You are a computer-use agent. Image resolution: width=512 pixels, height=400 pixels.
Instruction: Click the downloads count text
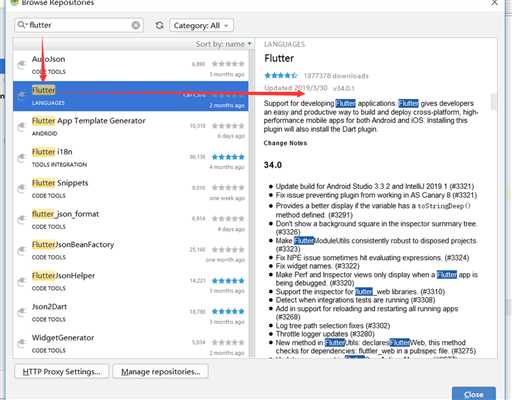(x=336, y=76)
